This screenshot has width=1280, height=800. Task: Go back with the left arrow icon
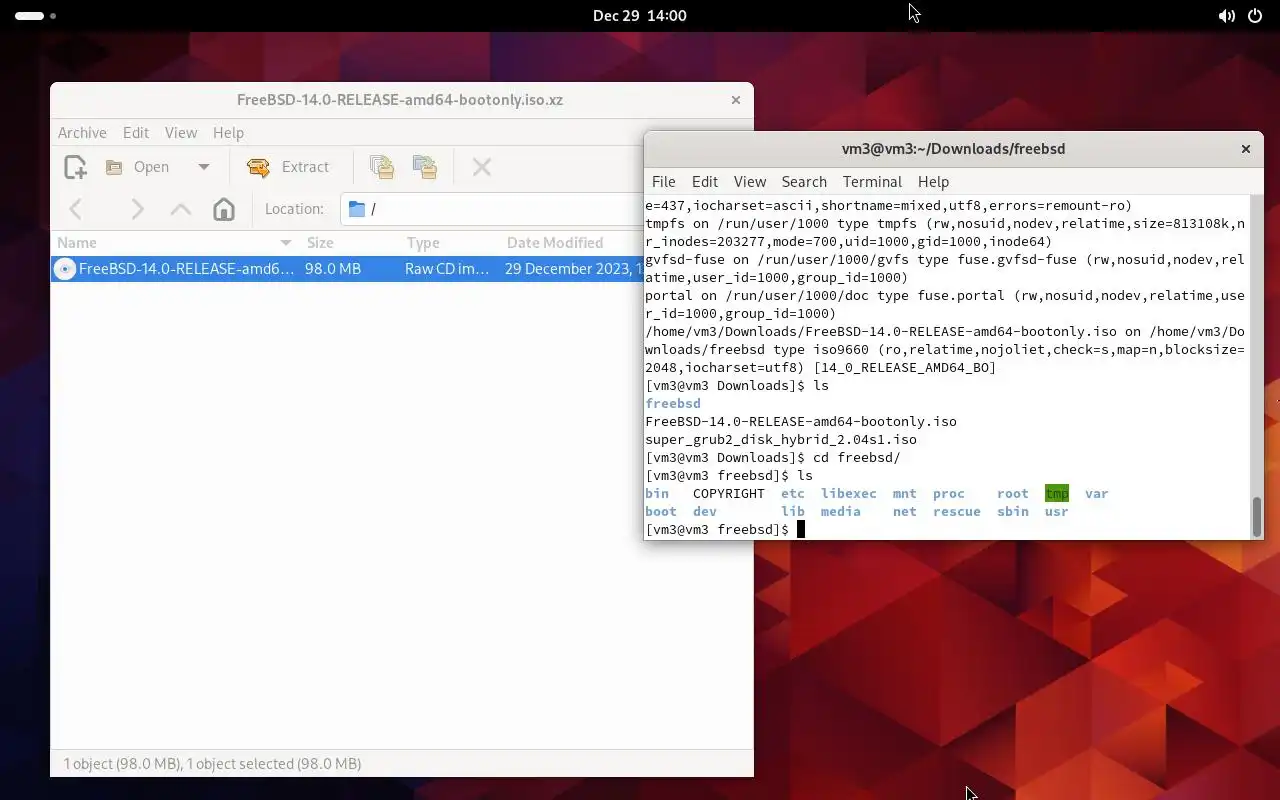tap(76, 209)
